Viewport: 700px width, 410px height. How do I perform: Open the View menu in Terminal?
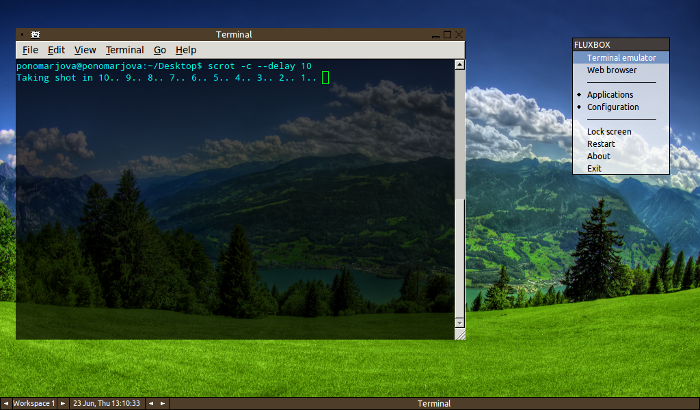tap(85, 50)
